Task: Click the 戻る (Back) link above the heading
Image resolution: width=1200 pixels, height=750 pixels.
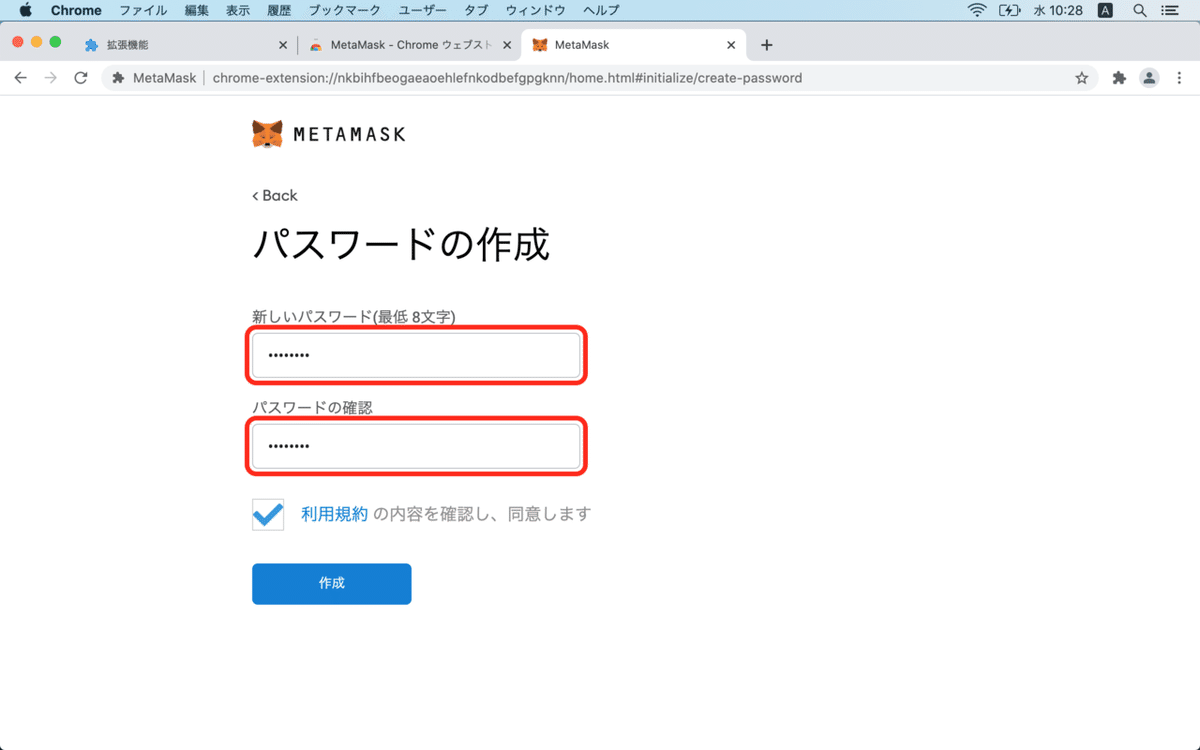Action: 274,195
